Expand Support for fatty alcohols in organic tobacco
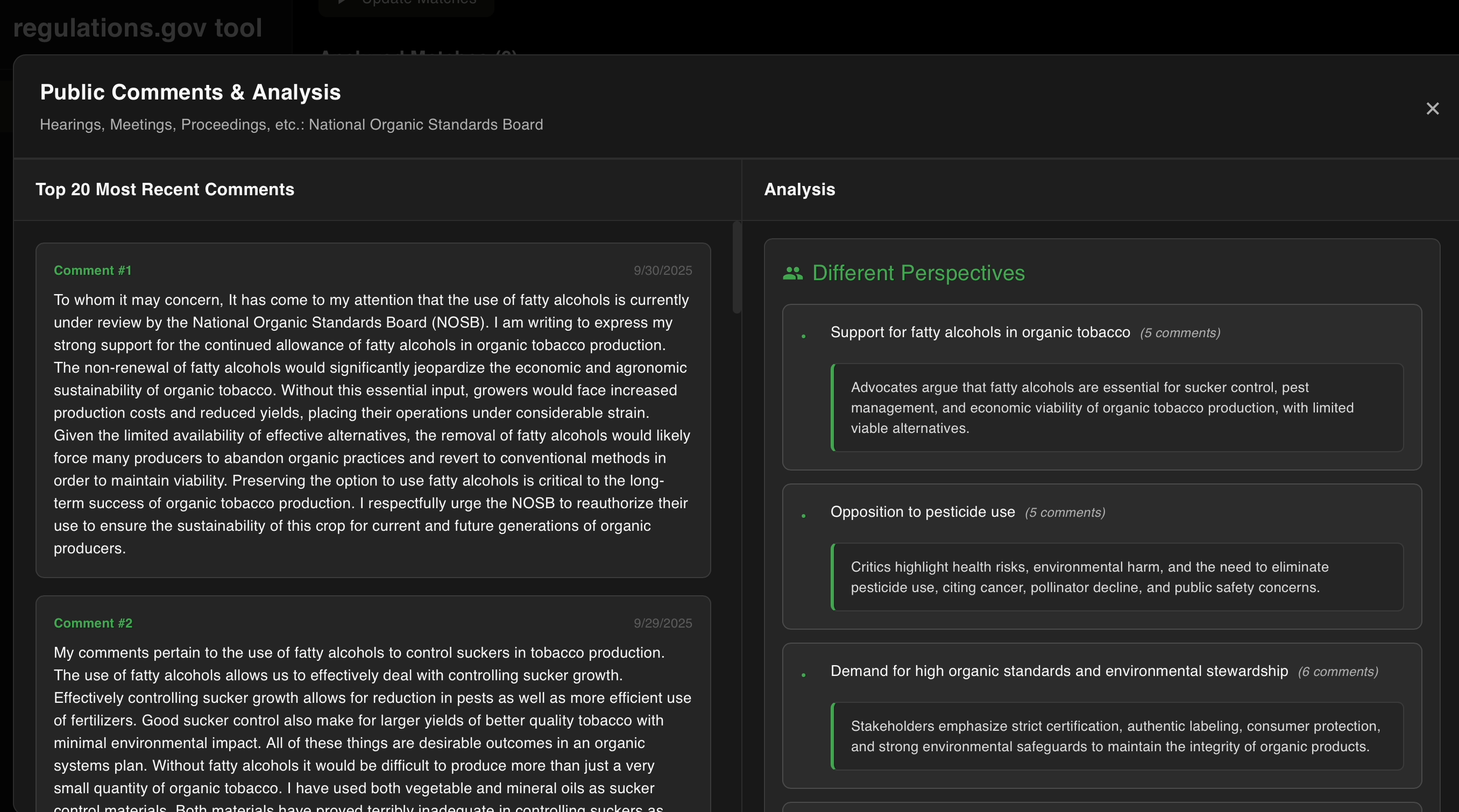The width and height of the screenshot is (1459, 812). pyautogui.click(x=980, y=332)
